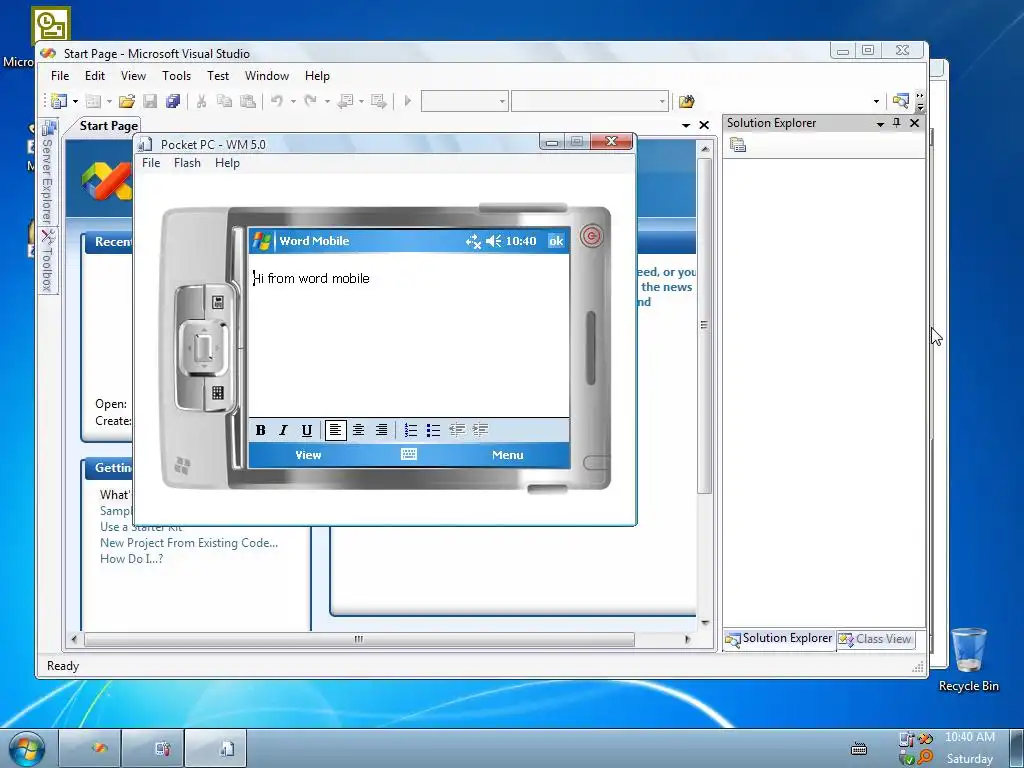
Task: Open Visual Studio Edit menu
Action: [x=95, y=76]
